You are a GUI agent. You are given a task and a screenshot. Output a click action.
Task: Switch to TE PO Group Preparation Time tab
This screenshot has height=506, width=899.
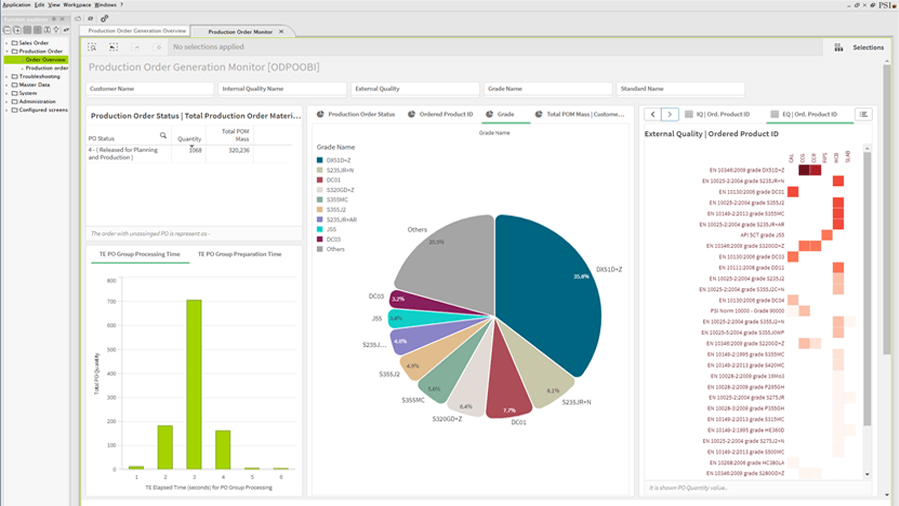[239, 254]
